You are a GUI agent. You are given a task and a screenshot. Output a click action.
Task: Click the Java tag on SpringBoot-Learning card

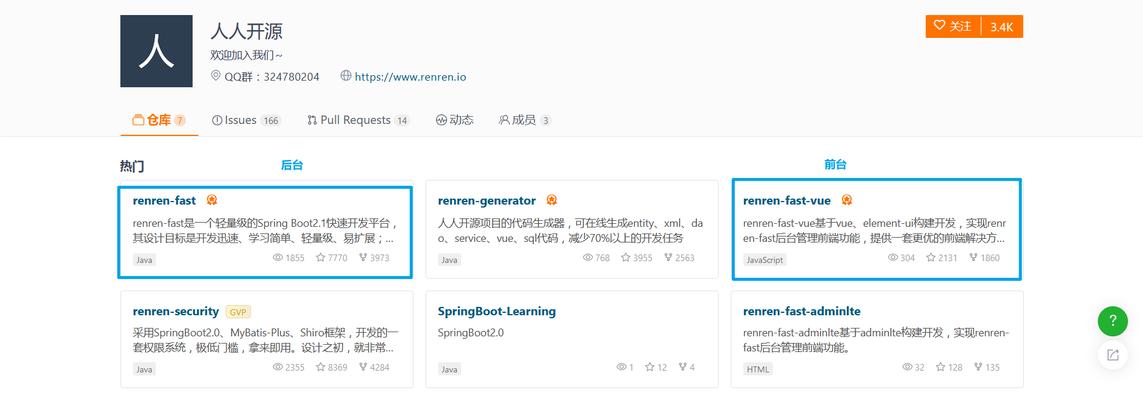coord(450,369)
